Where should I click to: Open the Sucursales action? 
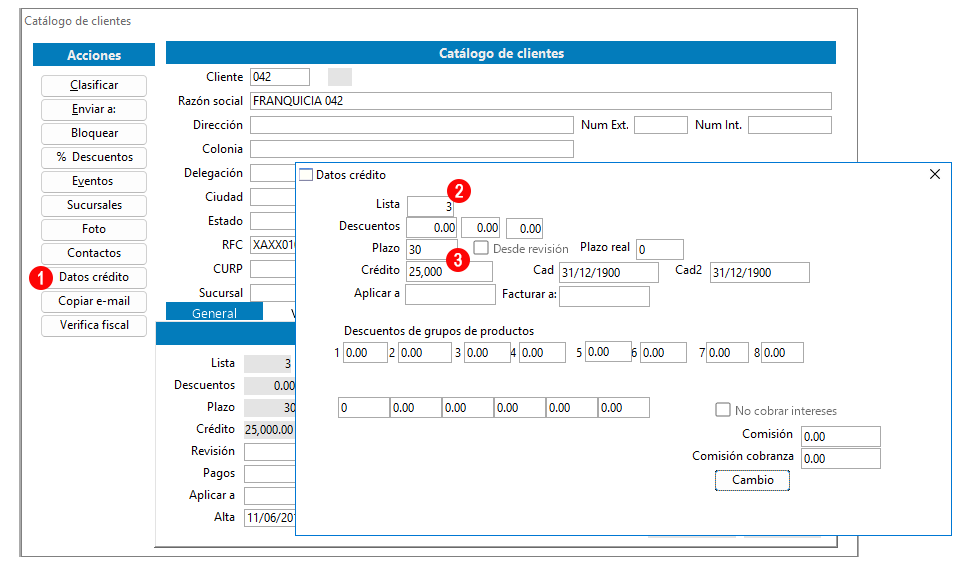tap(94, 205)
